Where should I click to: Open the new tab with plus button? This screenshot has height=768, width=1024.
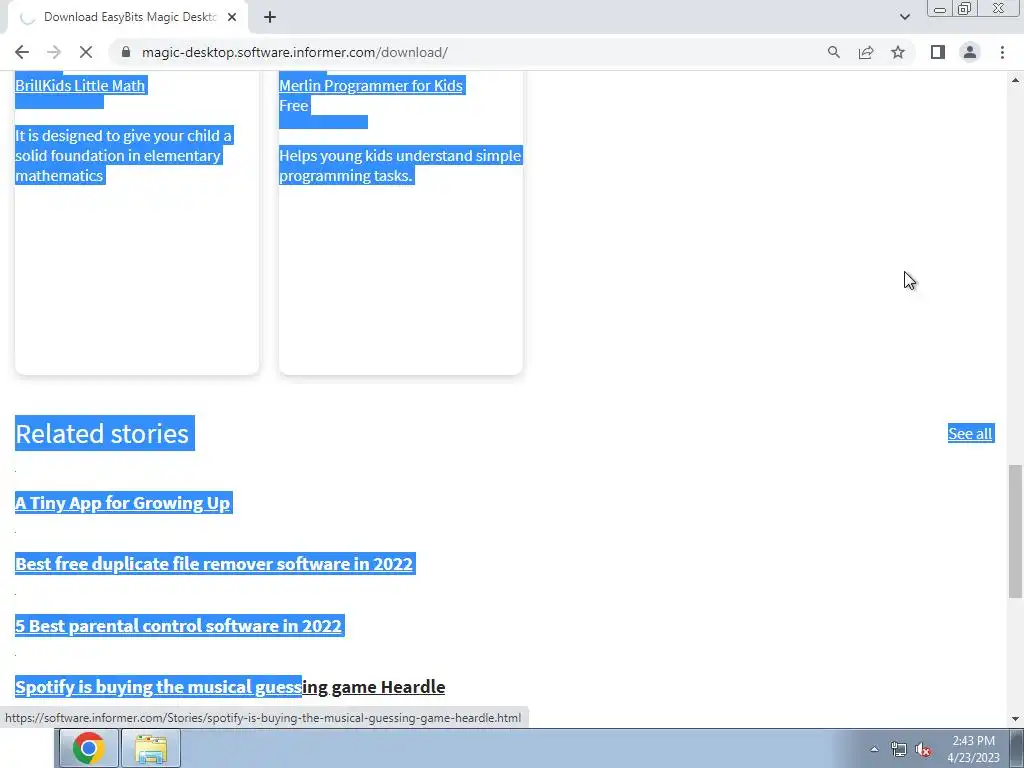270,18
